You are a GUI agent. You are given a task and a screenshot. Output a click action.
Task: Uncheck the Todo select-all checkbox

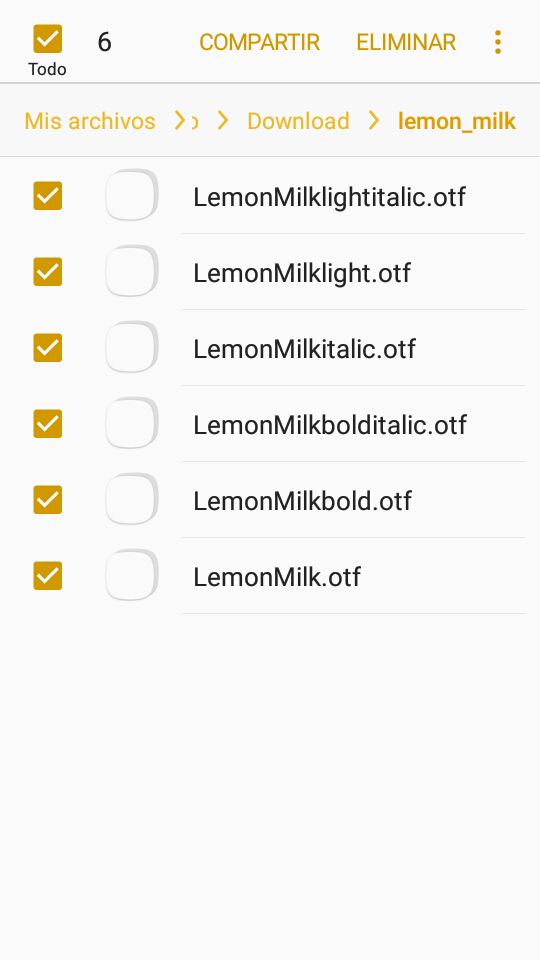tap(48, 39)
